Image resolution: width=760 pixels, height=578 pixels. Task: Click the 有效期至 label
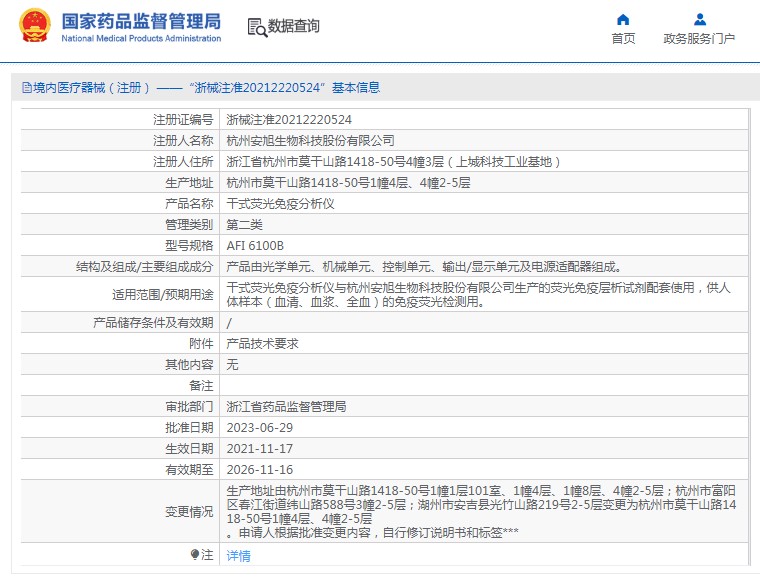pyautogui.click(x=189, y=469)
